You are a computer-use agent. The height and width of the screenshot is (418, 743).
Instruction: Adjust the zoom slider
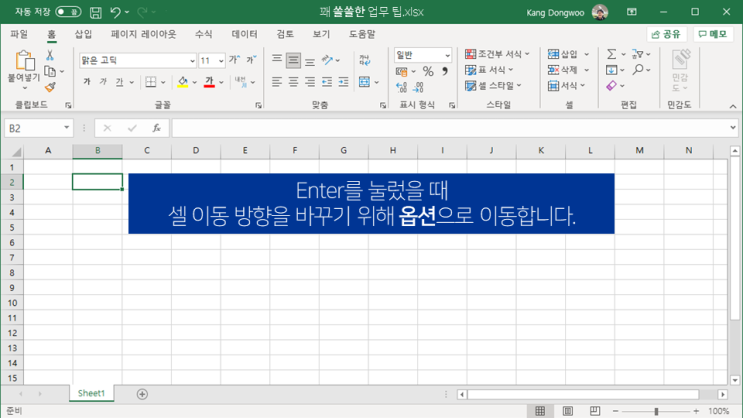point(656,411)
